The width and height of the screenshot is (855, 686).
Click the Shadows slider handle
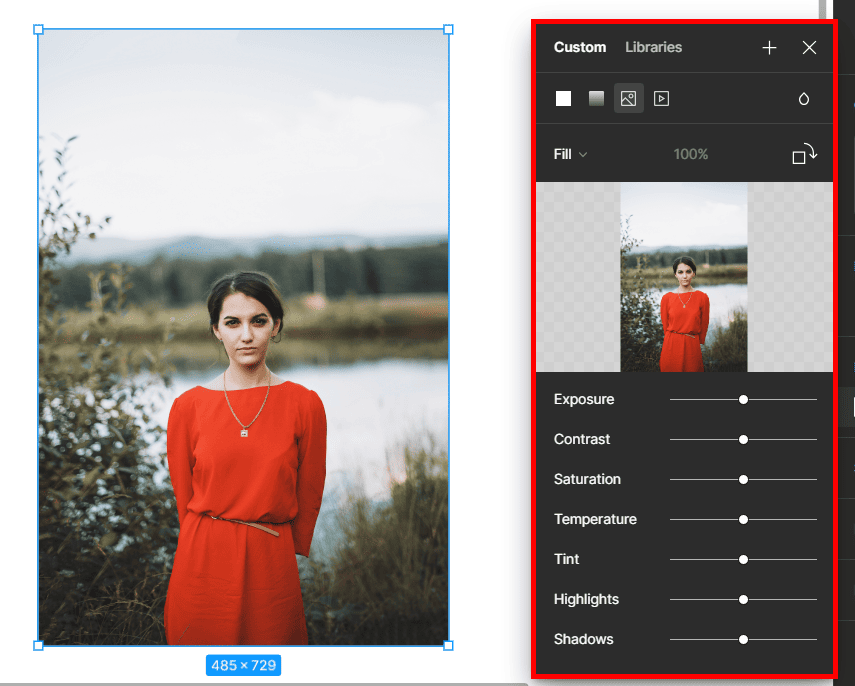743,639
